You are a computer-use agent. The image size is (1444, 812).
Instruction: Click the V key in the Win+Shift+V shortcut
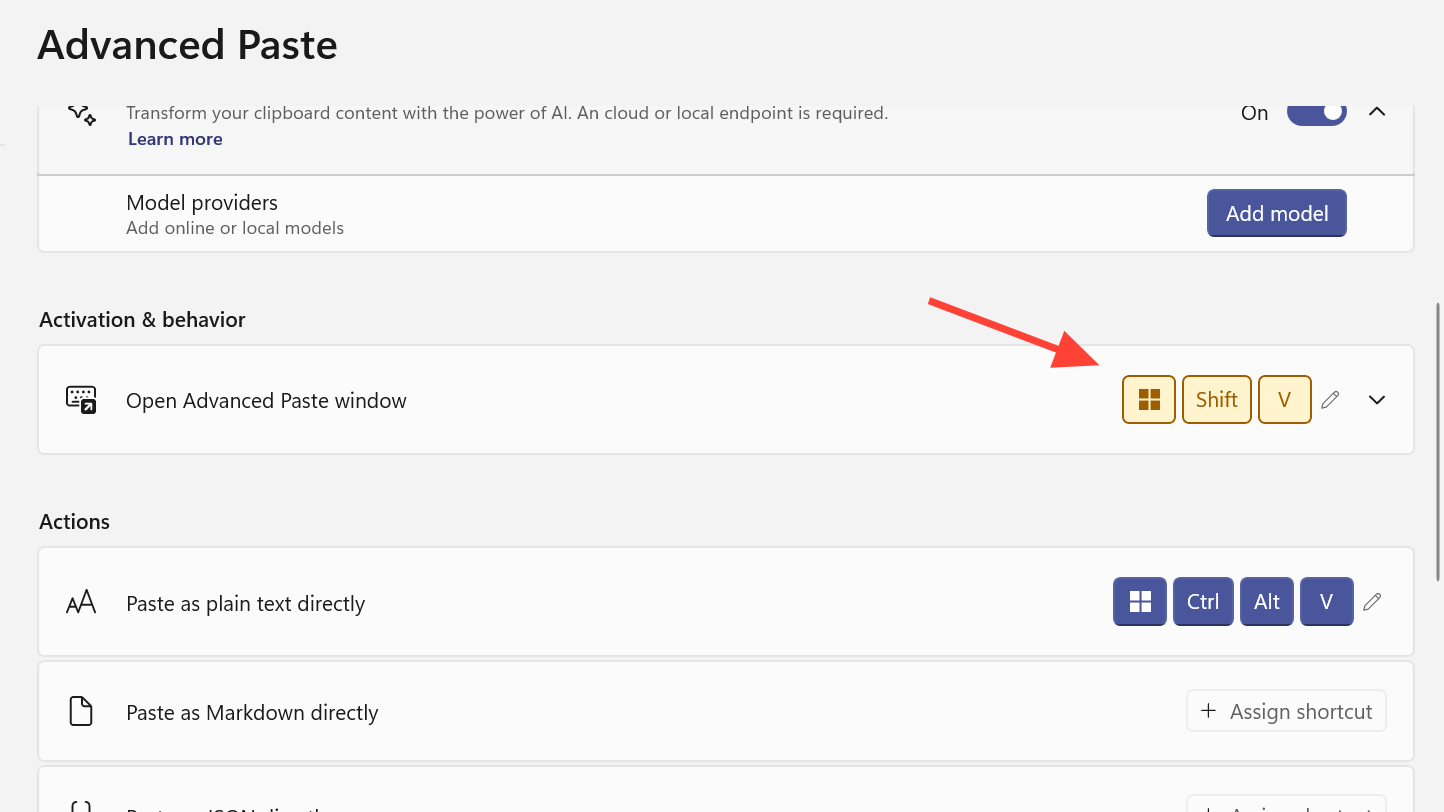point(1285,400)
